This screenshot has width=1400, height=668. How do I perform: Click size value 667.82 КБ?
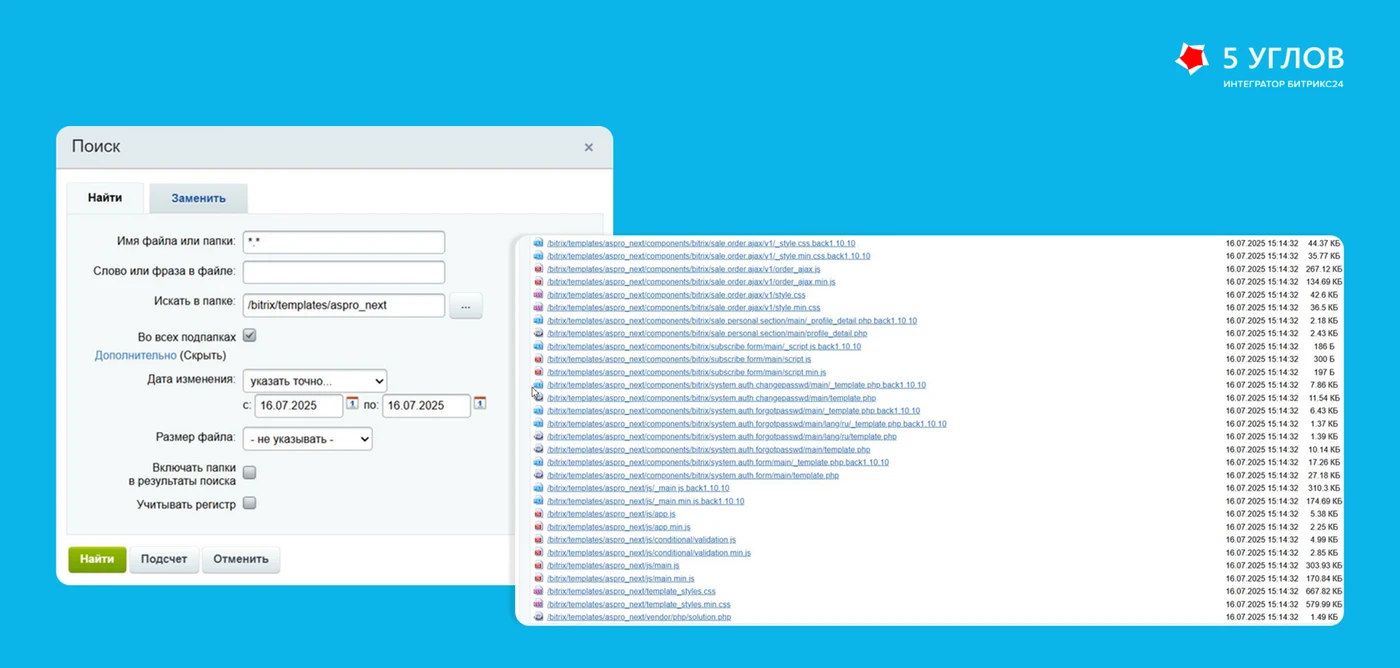coord(1322,592)
